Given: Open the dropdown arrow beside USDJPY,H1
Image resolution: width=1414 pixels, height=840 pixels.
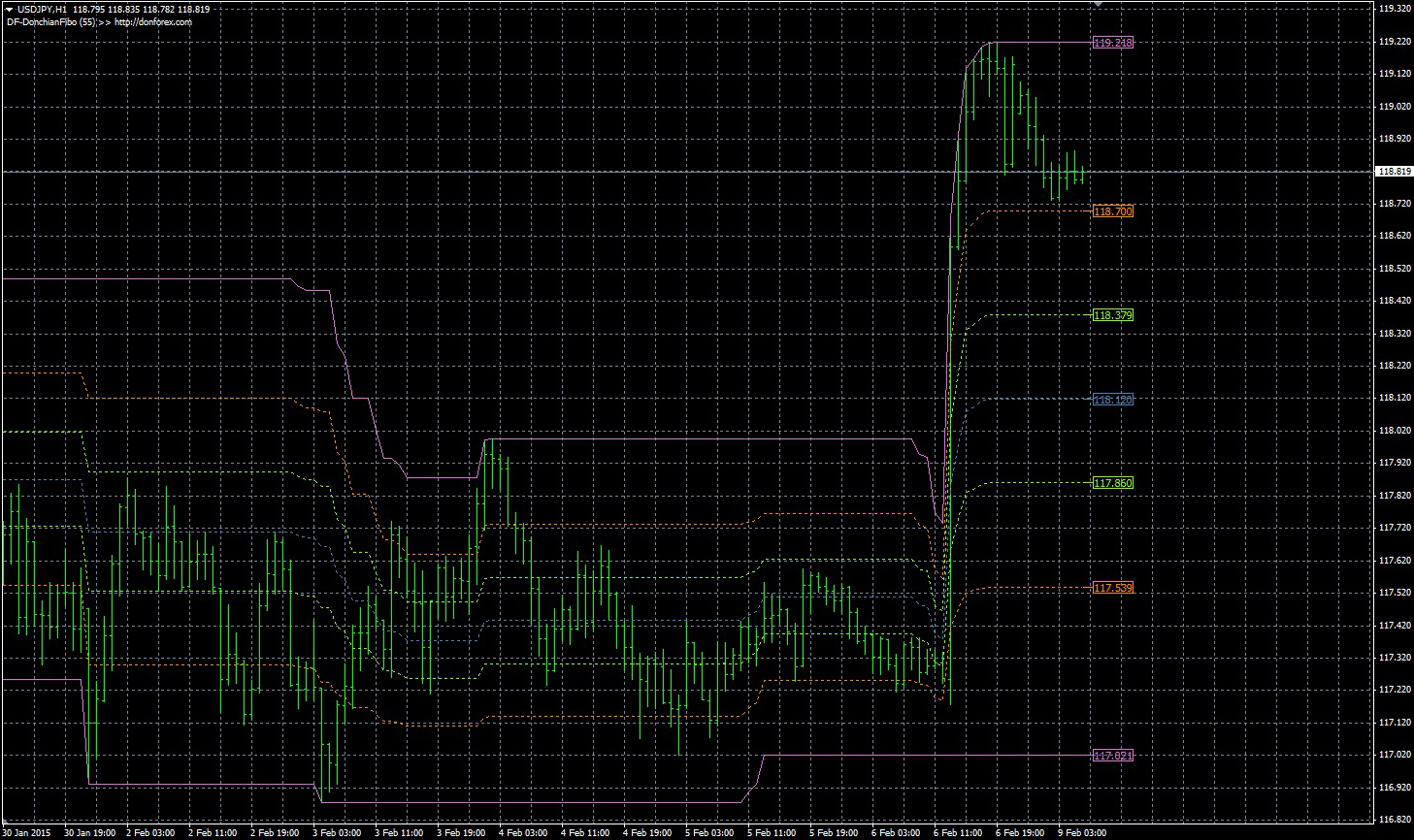Looking at the screenshot, I should [9, 9].
